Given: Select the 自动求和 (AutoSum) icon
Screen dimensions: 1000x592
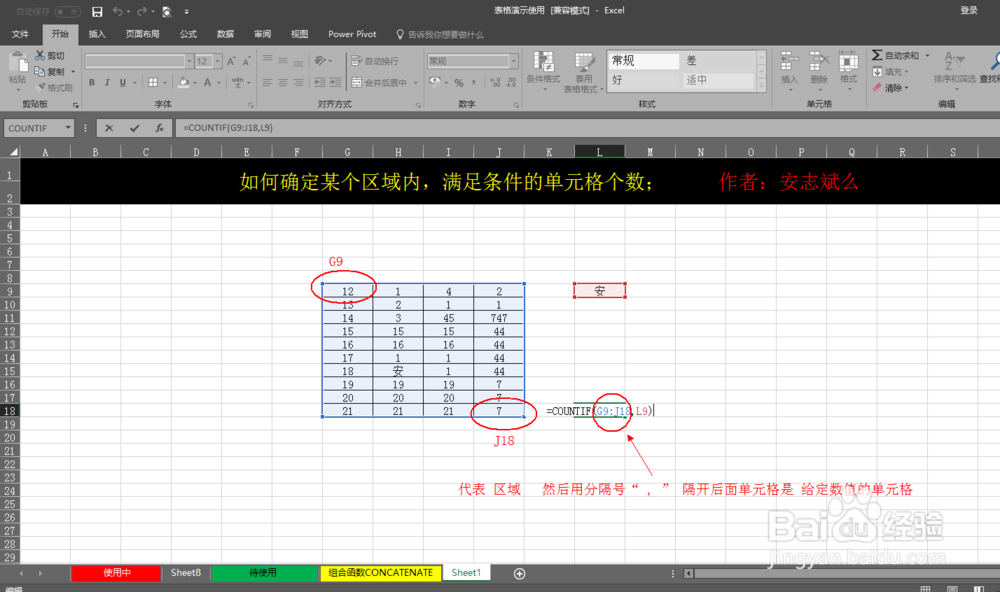Looking at the screenshot, I should [x=877, y=54].
